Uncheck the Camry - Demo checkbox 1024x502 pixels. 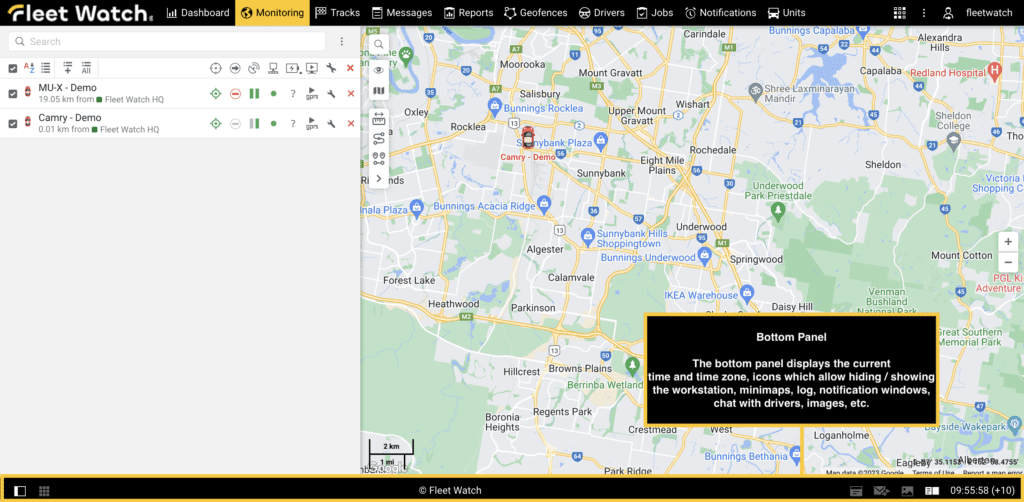click(13, 124)
